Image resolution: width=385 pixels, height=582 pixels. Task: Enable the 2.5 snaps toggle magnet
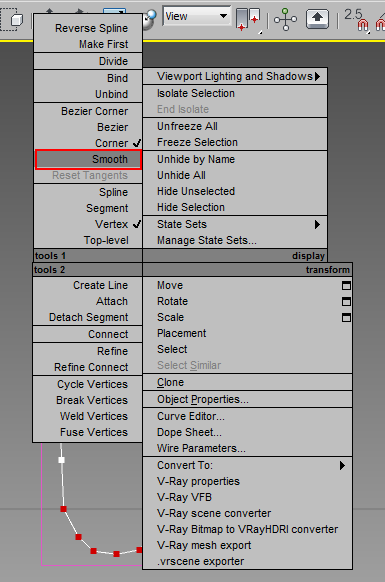point(358,19)
